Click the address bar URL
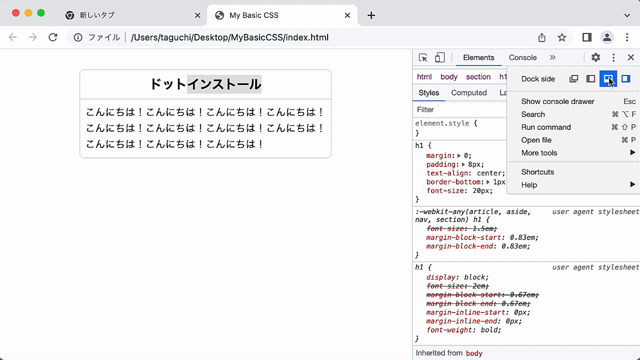 229,38
